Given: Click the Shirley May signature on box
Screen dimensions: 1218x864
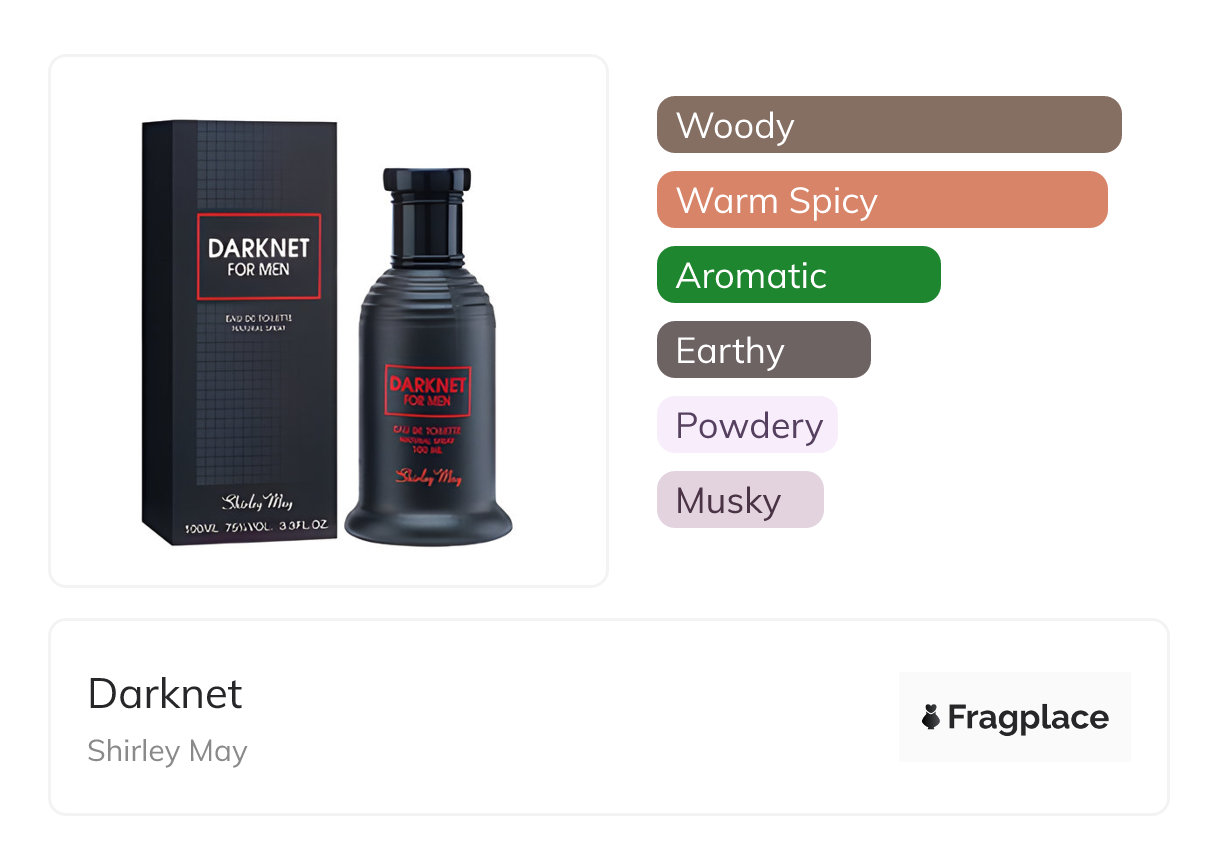Looking at the screenshot, I should [258, 502].
